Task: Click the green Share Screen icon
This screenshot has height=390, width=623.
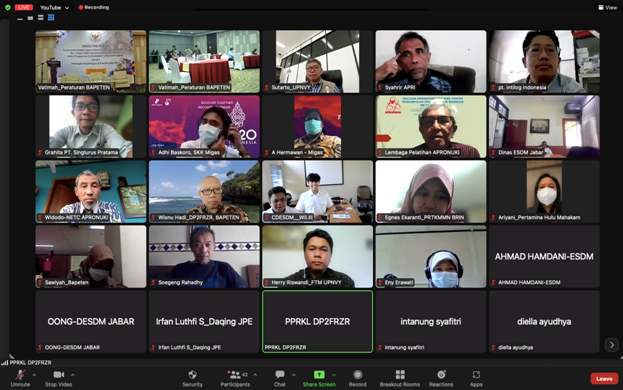Action: pos(319,375)
